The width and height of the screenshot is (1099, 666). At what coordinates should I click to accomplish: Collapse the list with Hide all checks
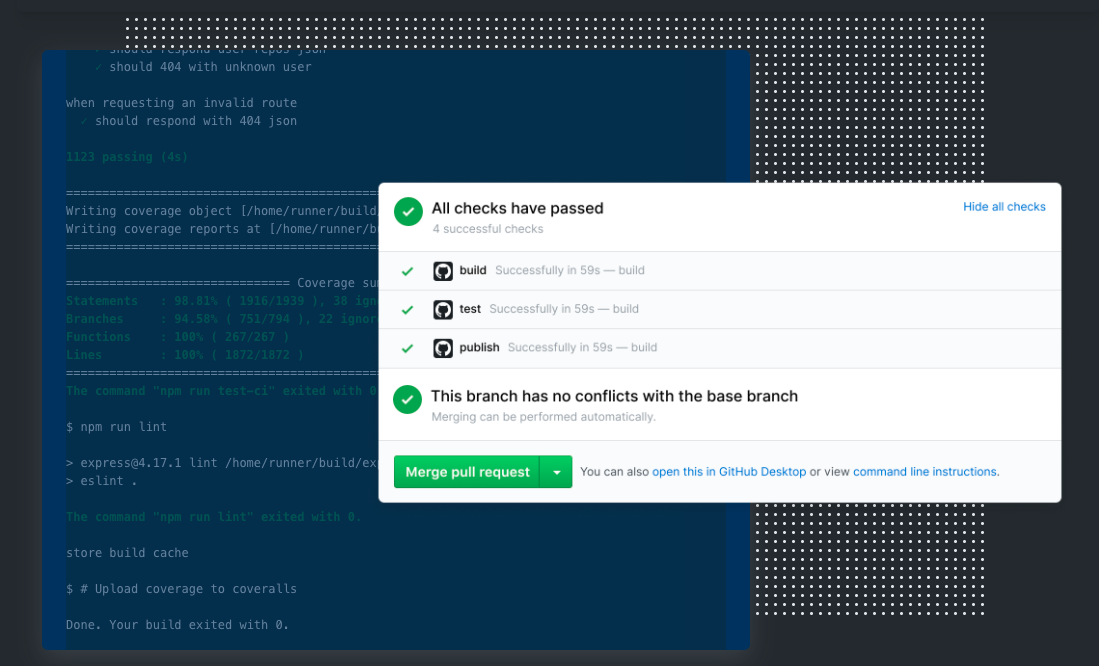[1004, 207]
